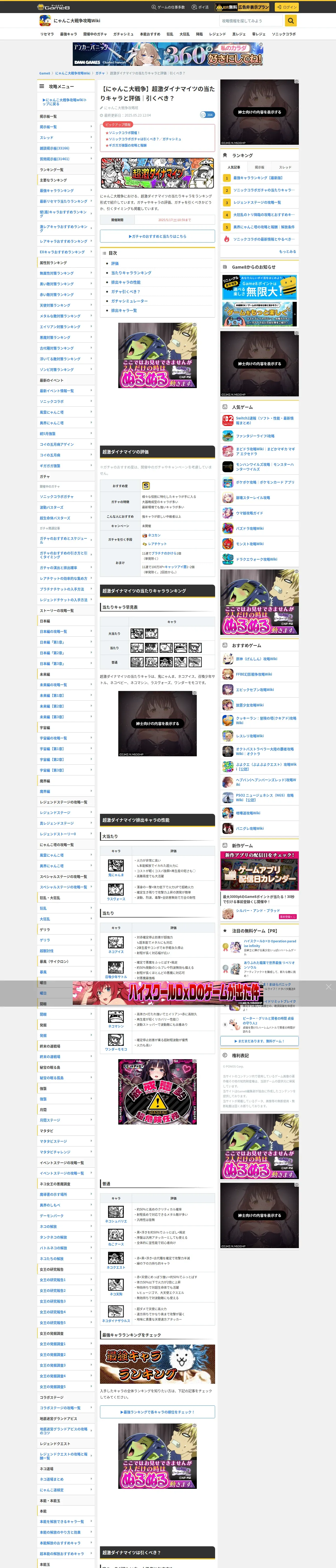This screenshot has height=1568, width=336.
Task: Expand the 最強キャラランキング sidebar row
Action: tap(66, 191)
